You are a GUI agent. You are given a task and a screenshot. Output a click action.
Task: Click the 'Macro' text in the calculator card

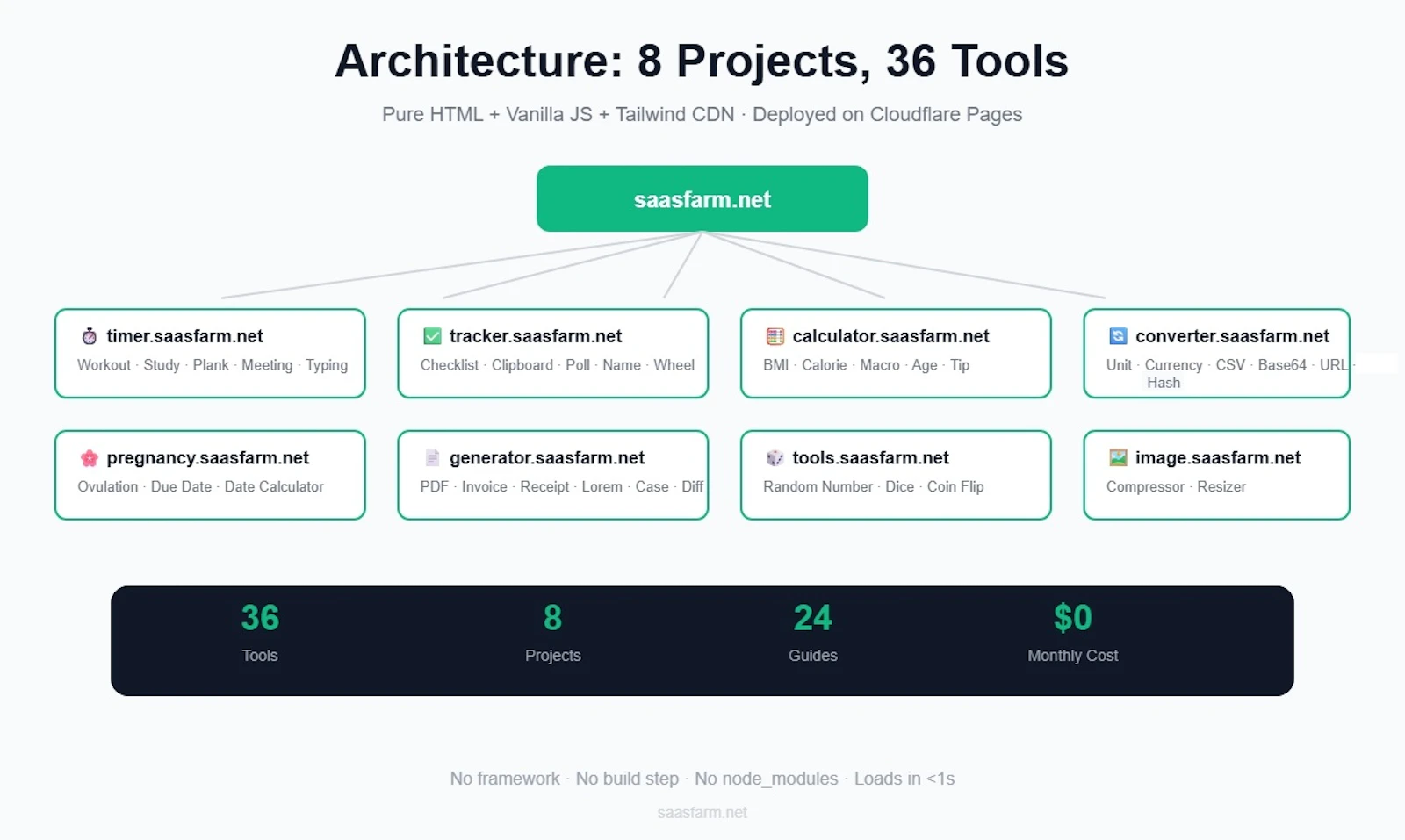[880, 365]
